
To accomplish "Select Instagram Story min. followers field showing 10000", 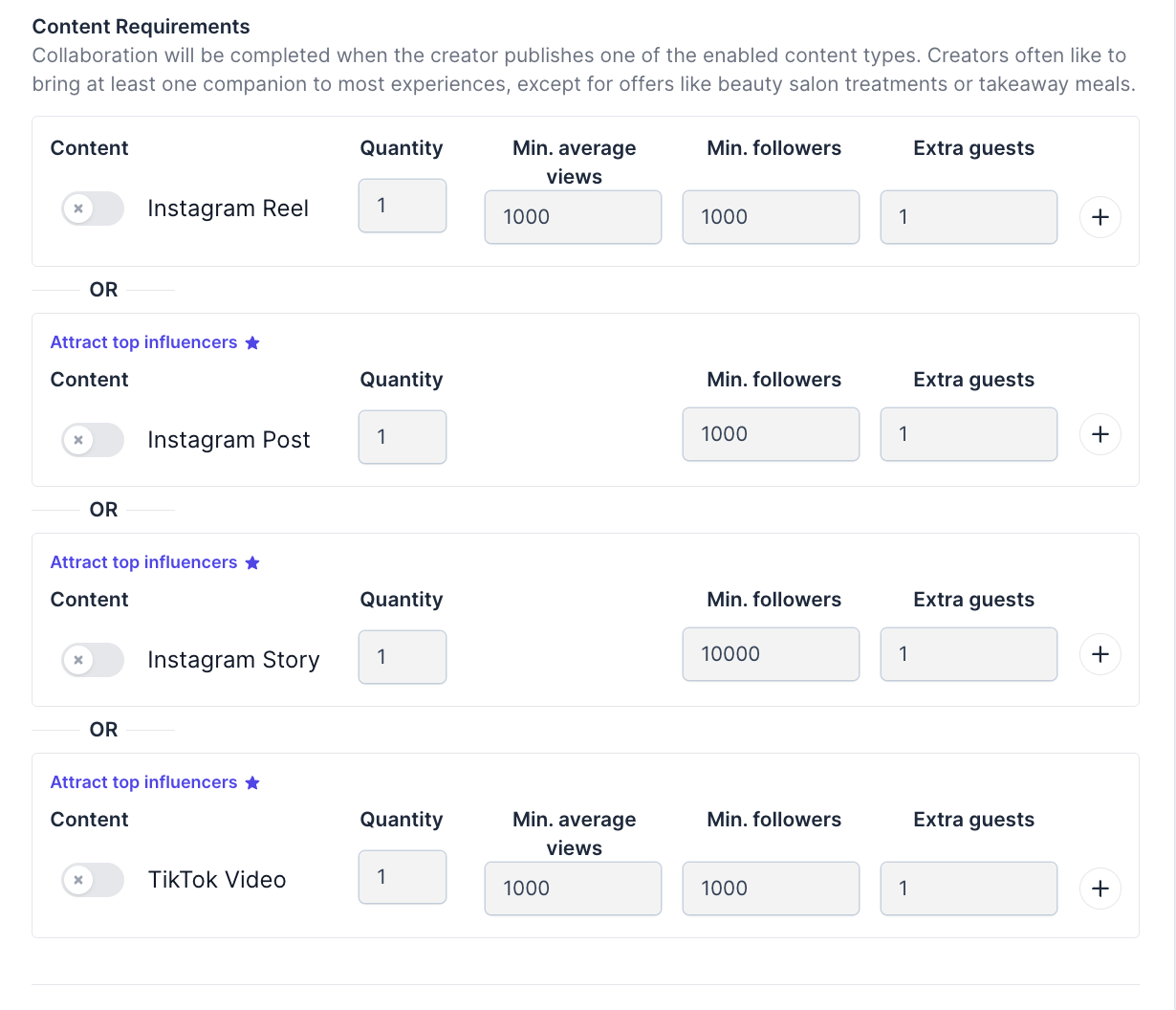I will tap(771, 654).
